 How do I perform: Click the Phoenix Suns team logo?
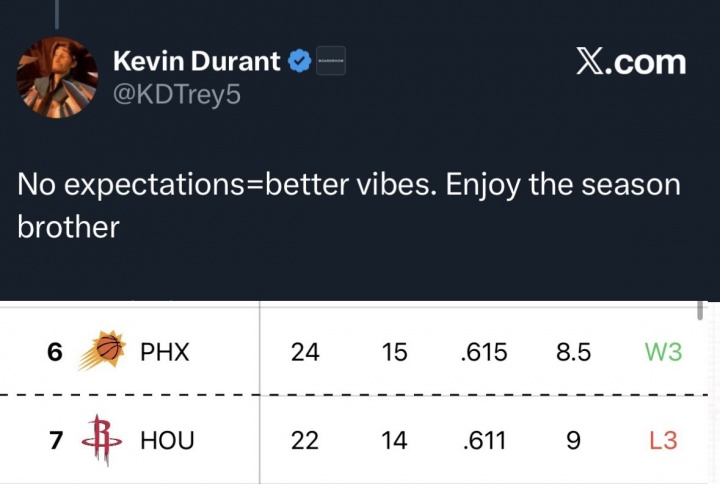[102, 352]
